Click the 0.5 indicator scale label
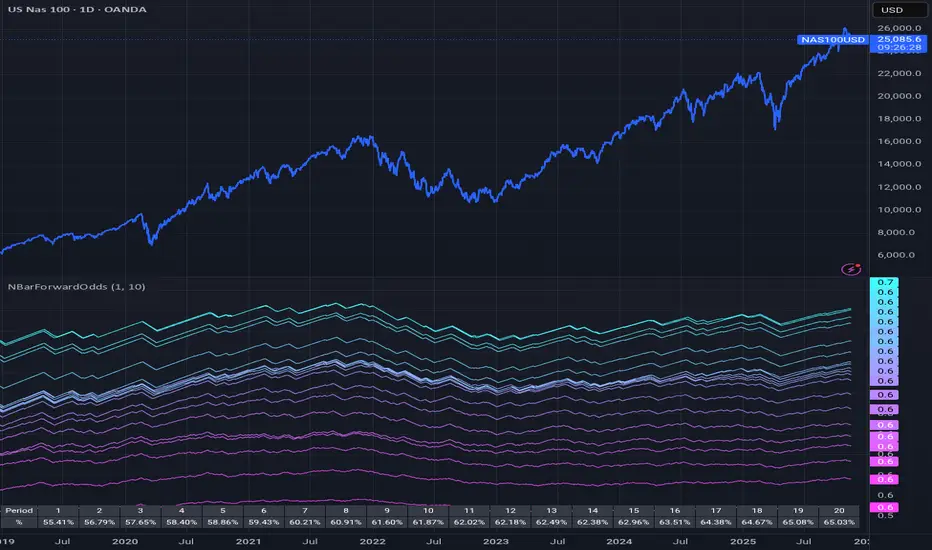 tap(885, 516)
